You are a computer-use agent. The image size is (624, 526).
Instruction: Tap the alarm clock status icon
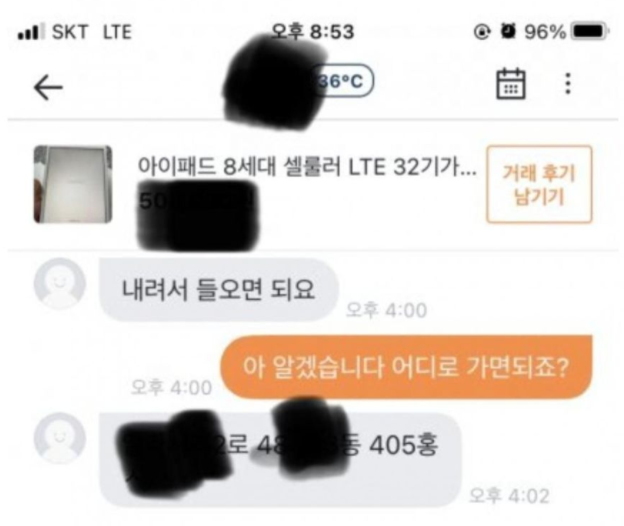click(508, 31)
